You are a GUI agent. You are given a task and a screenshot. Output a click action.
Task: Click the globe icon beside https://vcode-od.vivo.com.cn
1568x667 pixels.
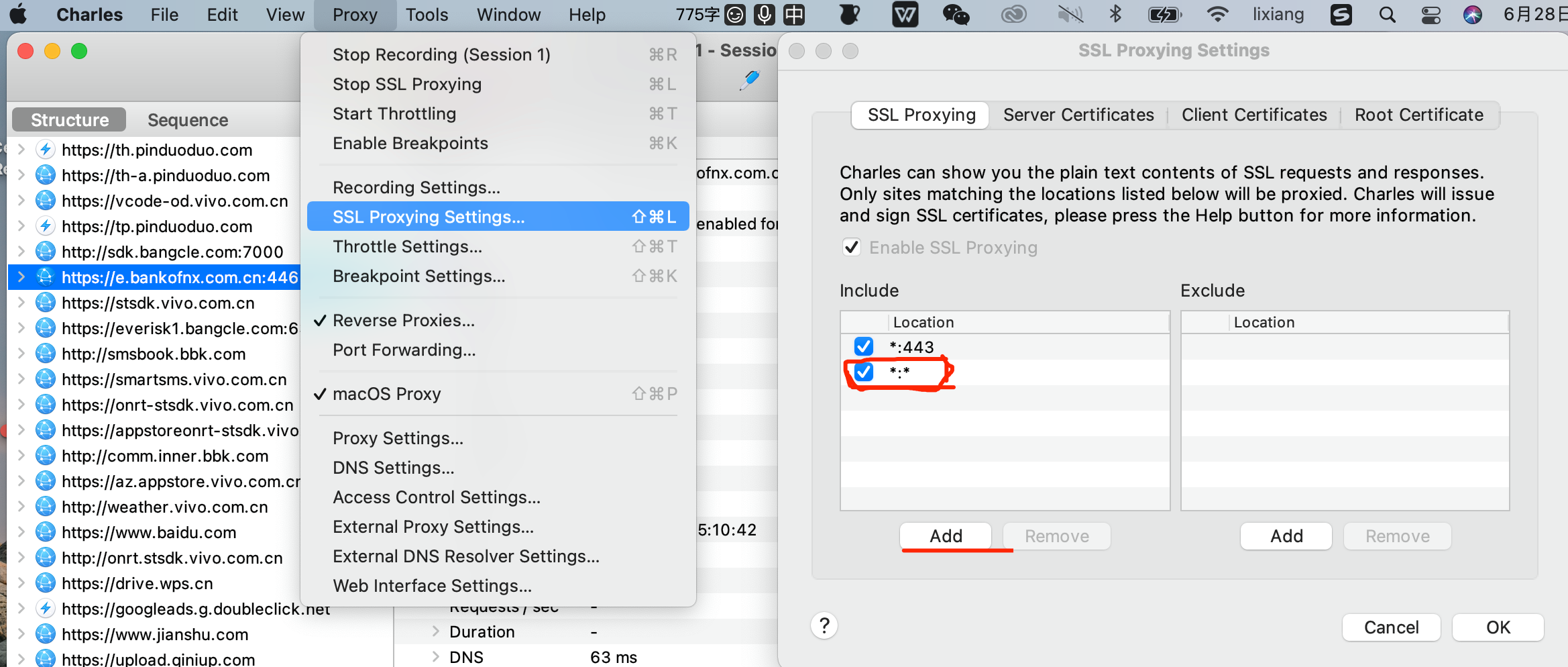(x=45, y=201)
